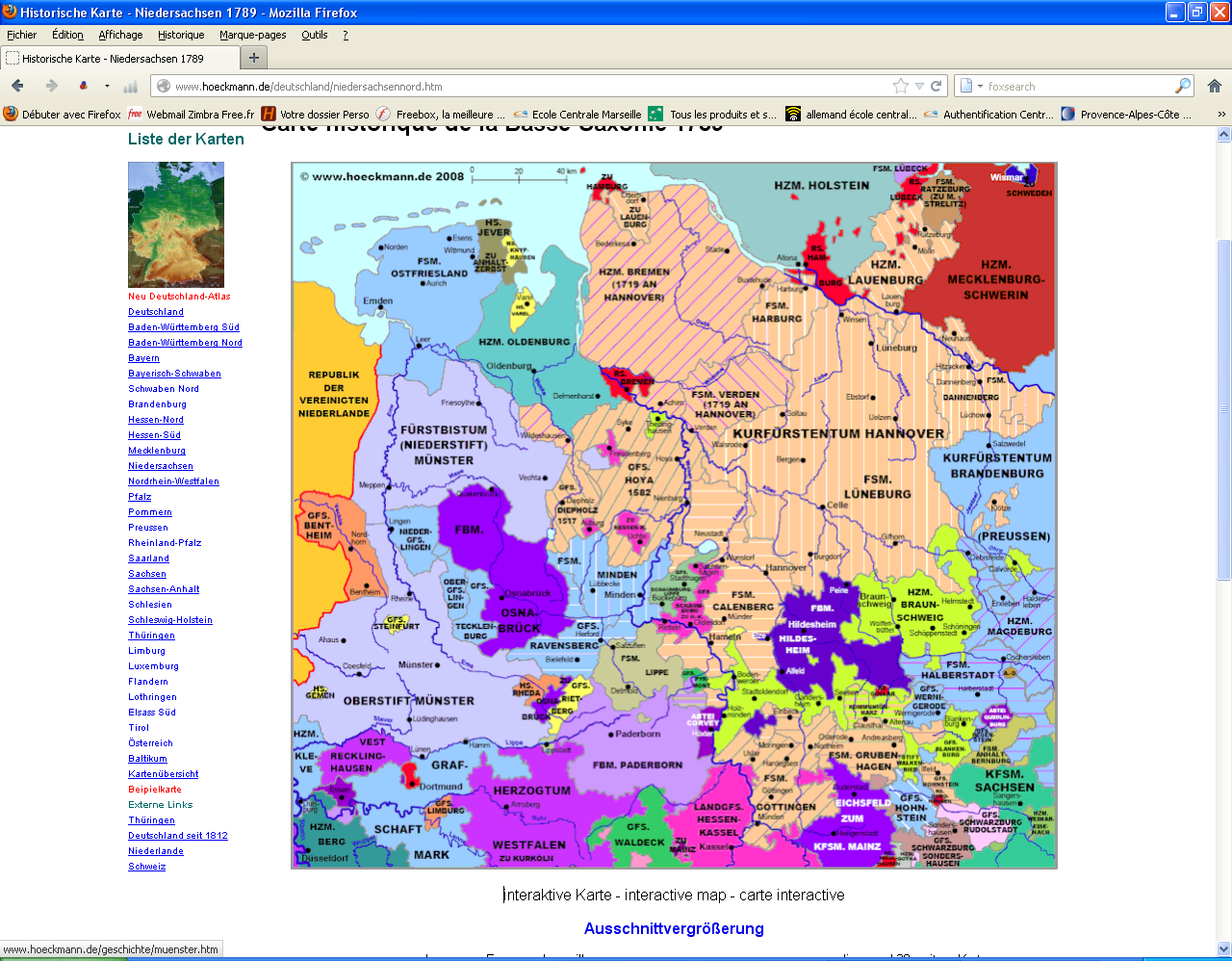
Task: Open the Kartenübersicht link
Action: (164, 774)
